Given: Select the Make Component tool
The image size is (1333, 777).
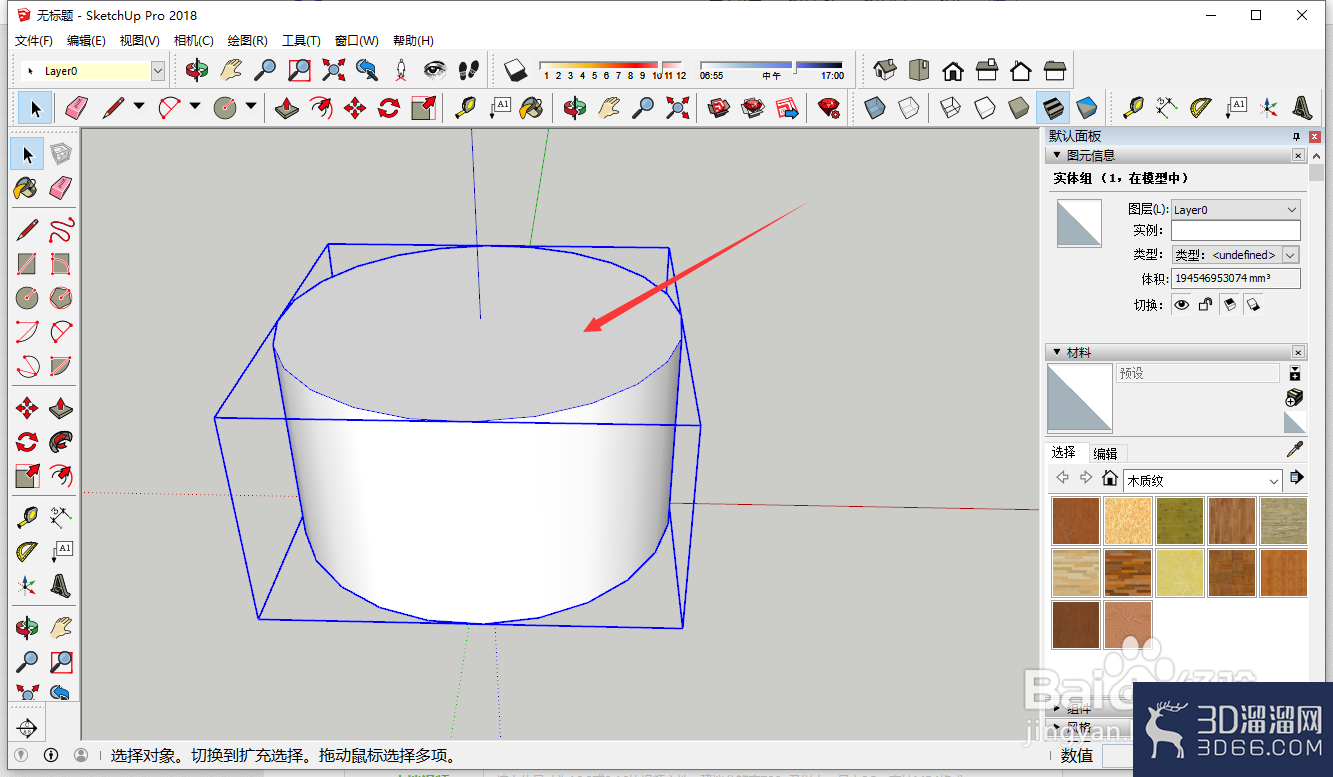Looking at the screenshot, I should tap(61, 154).
